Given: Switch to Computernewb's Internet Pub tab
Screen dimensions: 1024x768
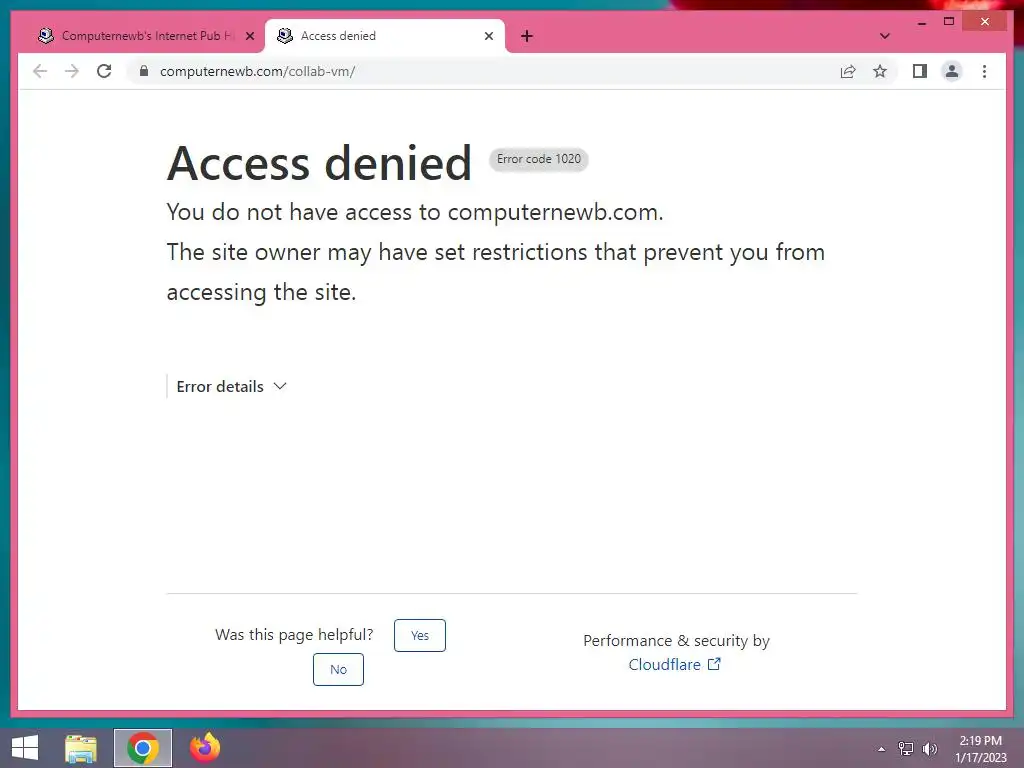Looking at the screenshot, I should (x=140, y=36).
